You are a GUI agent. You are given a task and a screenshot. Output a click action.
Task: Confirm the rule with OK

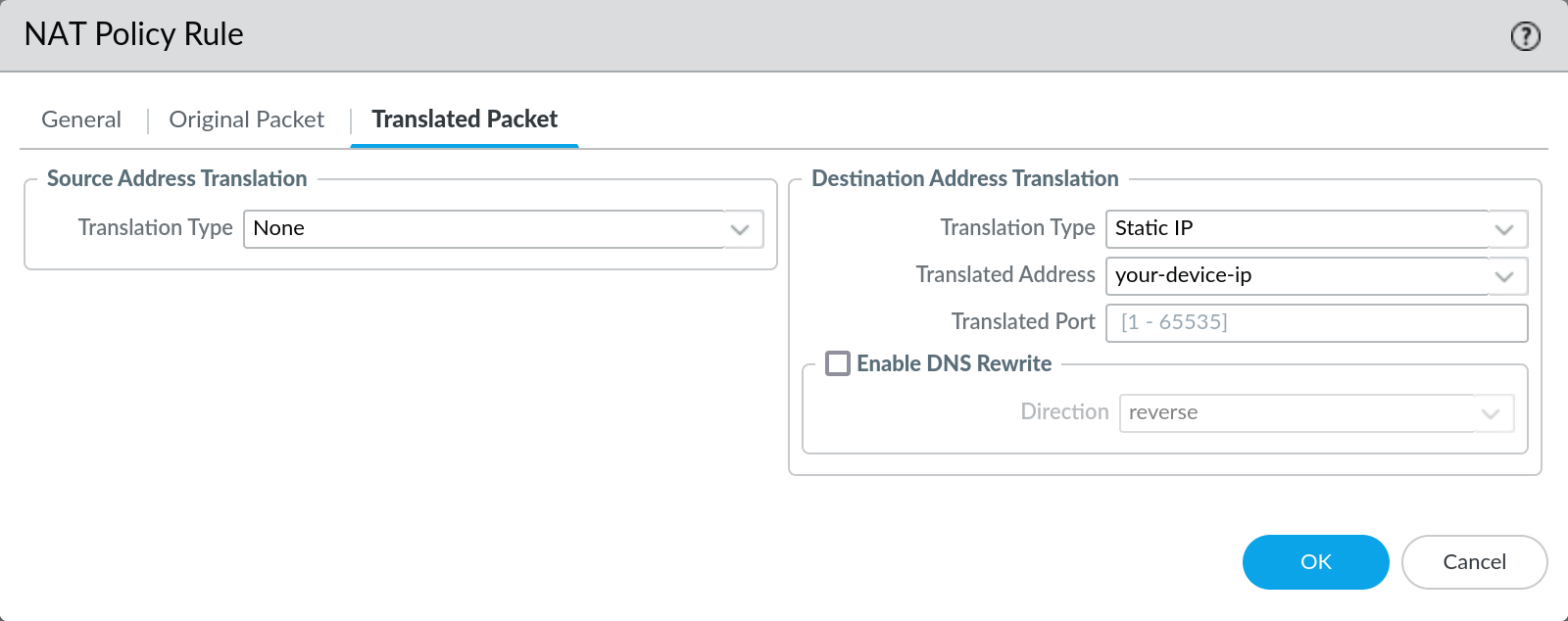point(1315,562)
